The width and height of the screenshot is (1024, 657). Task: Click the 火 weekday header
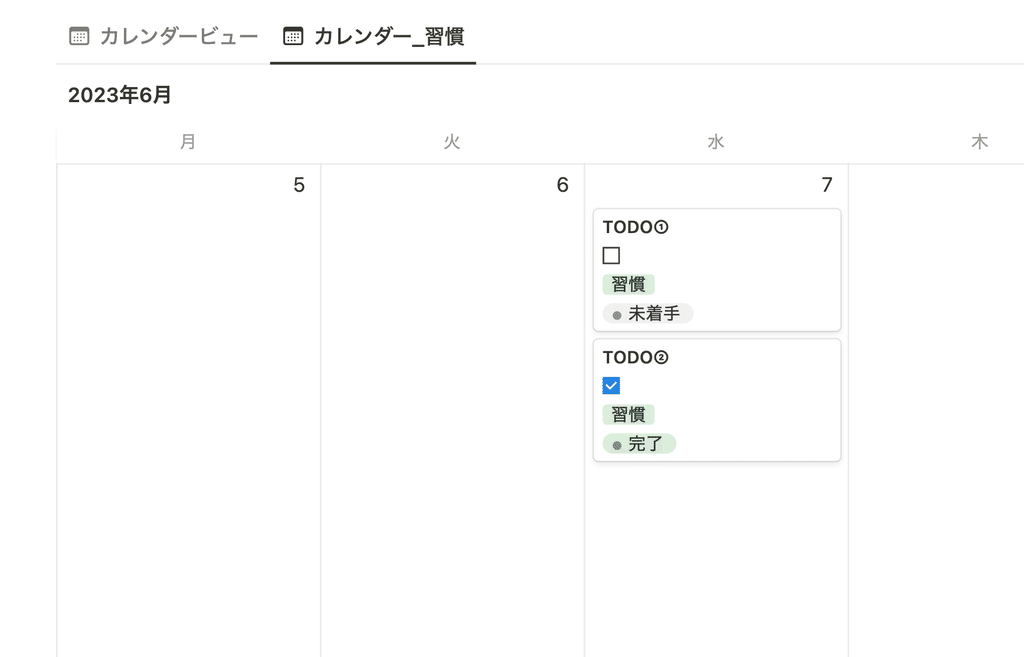click(x=452, y=142)
